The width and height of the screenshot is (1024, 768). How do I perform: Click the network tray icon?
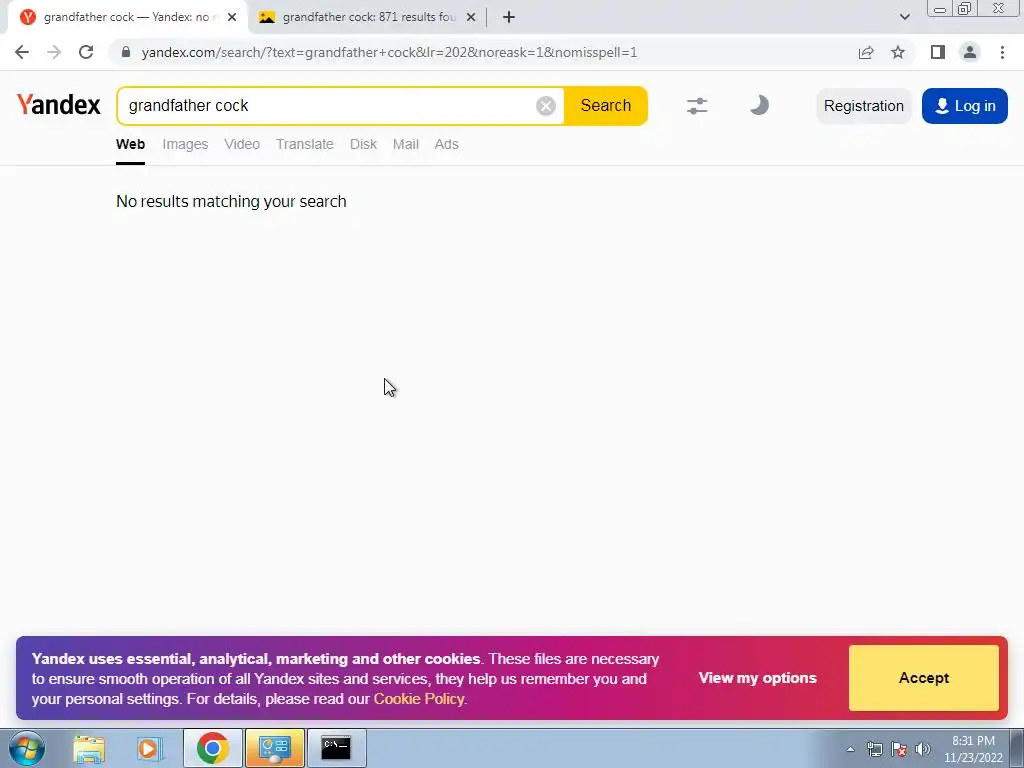(874, 749)
